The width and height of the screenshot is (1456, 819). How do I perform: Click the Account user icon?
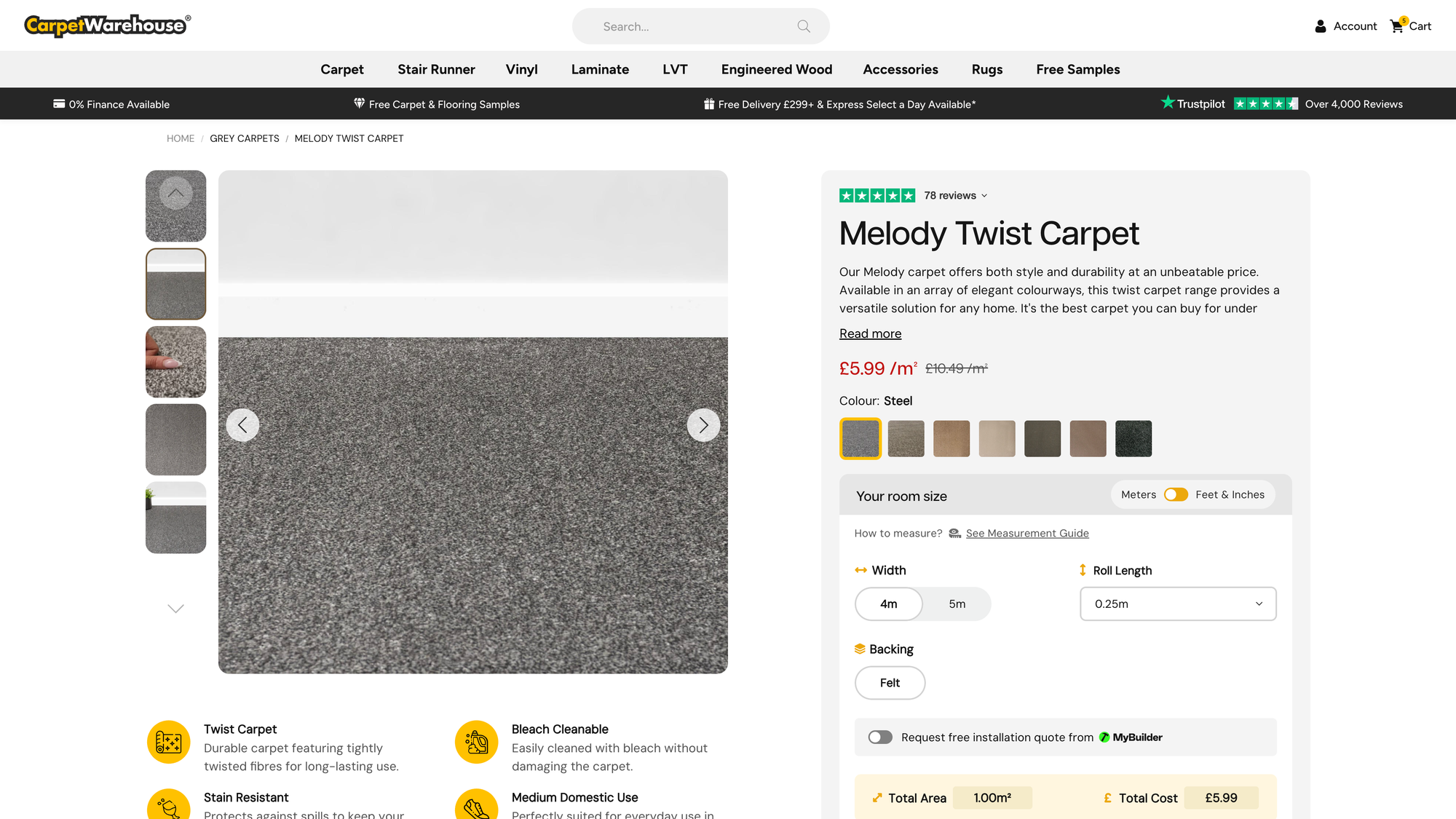tap(1321, 26)
